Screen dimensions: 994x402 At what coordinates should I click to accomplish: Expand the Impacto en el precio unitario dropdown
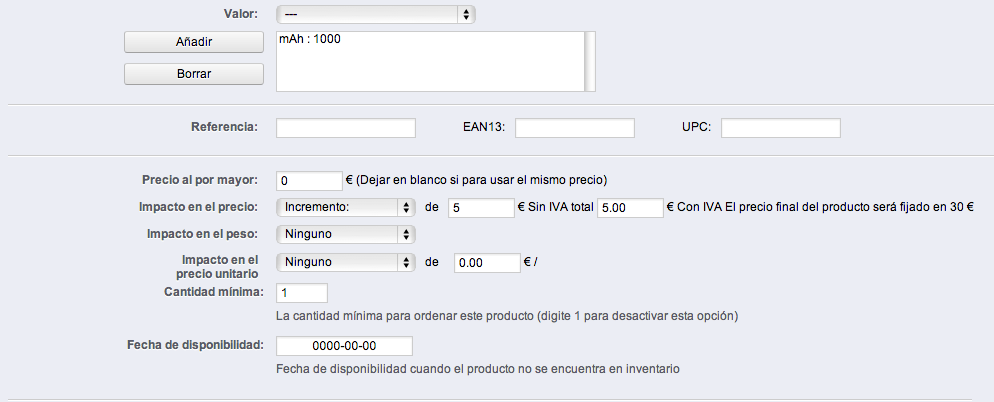tap(345, 262)
